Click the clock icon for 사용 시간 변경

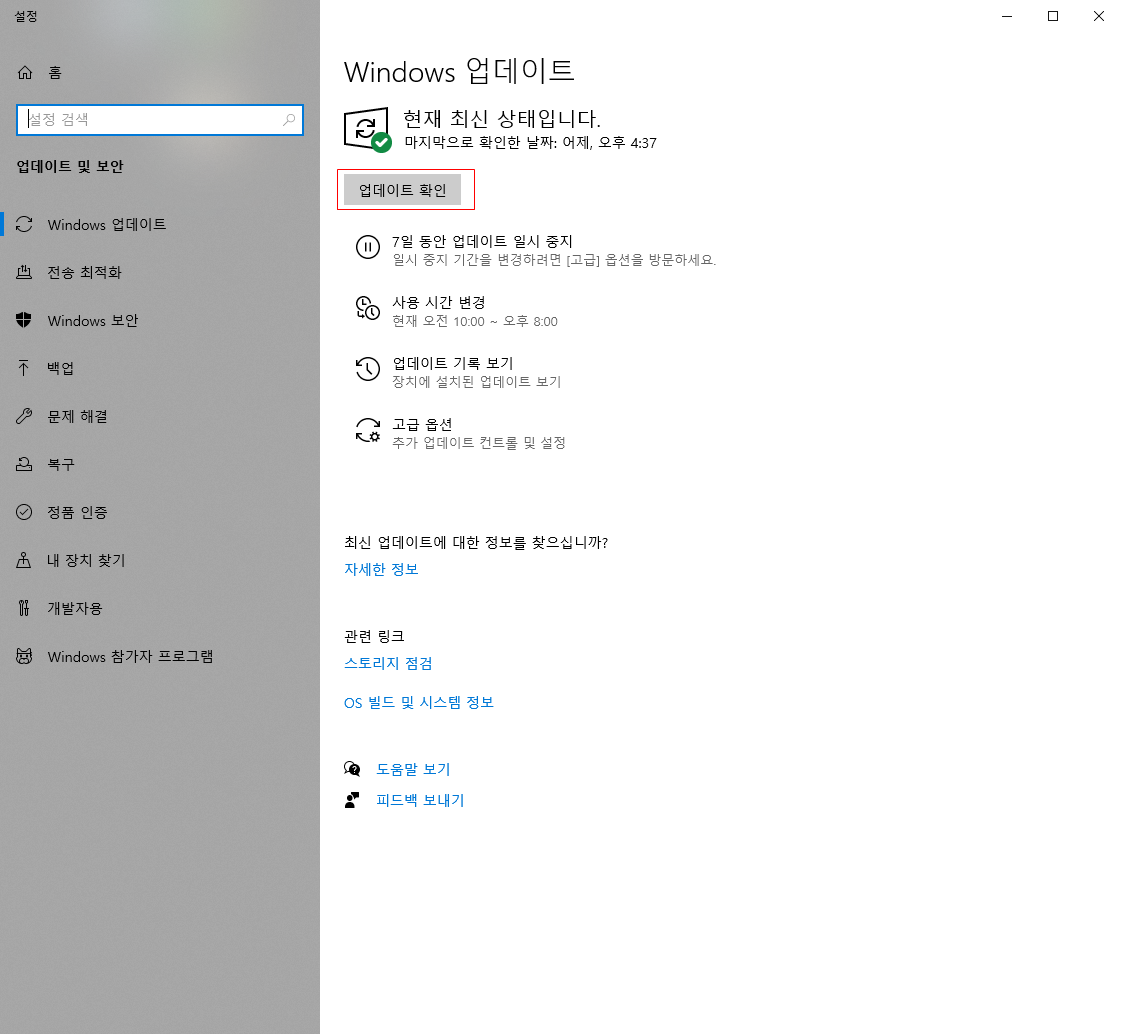(368, 308)
